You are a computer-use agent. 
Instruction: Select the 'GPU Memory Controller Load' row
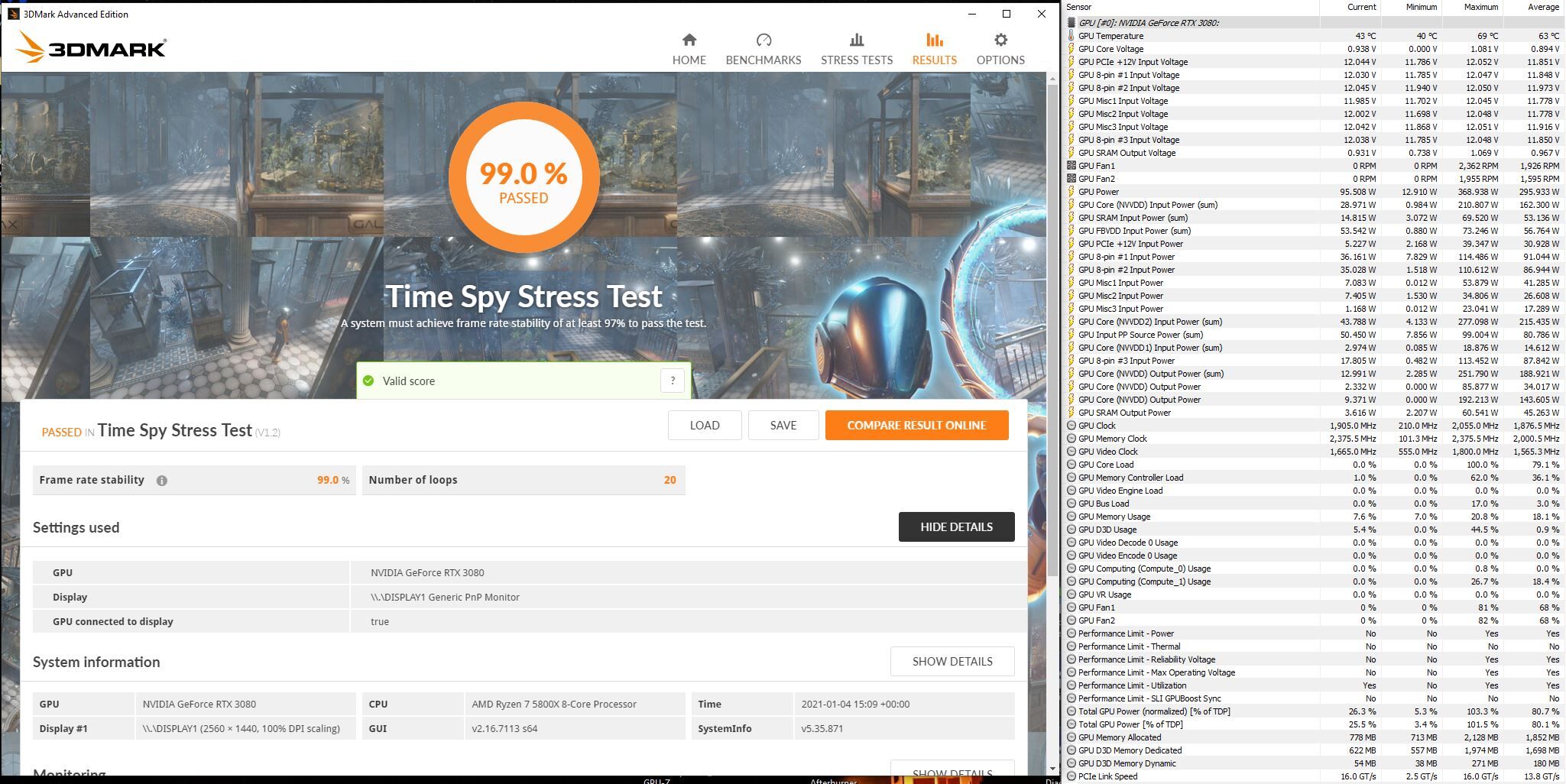(x=1315, y=478)
